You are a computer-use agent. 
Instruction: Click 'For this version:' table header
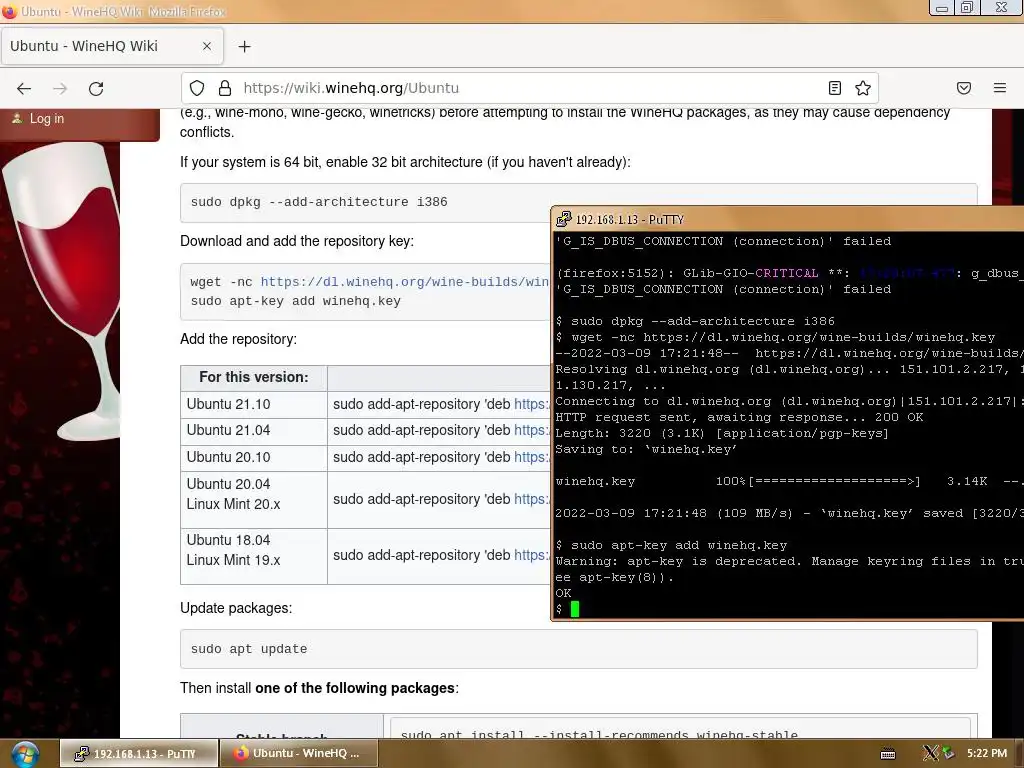tap(253, 377)
